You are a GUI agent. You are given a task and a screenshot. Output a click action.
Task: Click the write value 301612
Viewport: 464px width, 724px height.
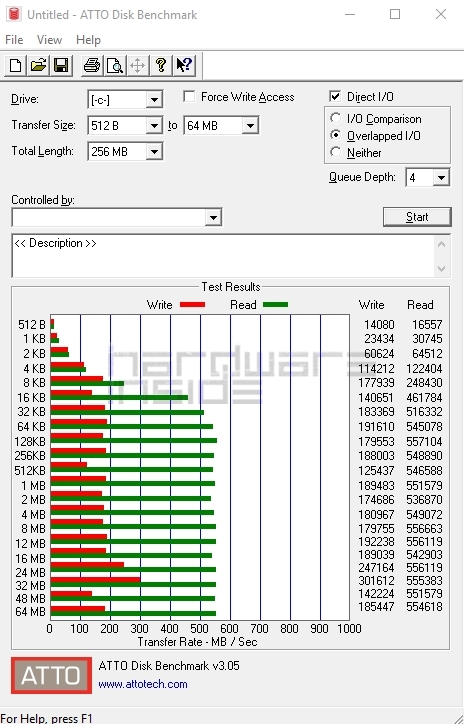376,580
